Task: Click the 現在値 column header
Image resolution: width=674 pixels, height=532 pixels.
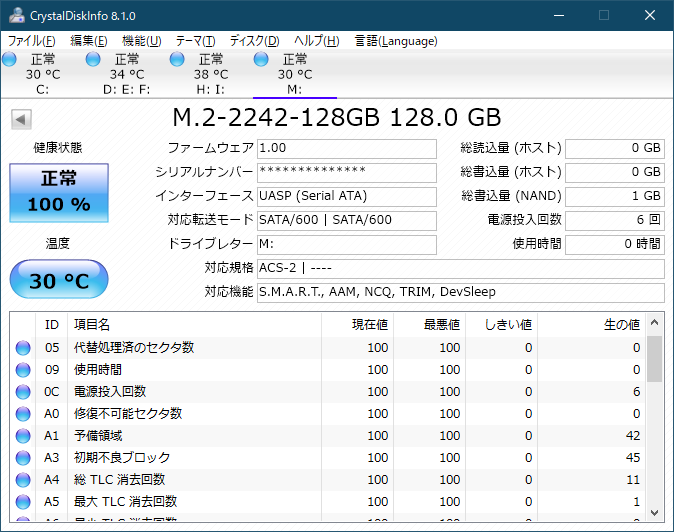Action: coord(357,324)
